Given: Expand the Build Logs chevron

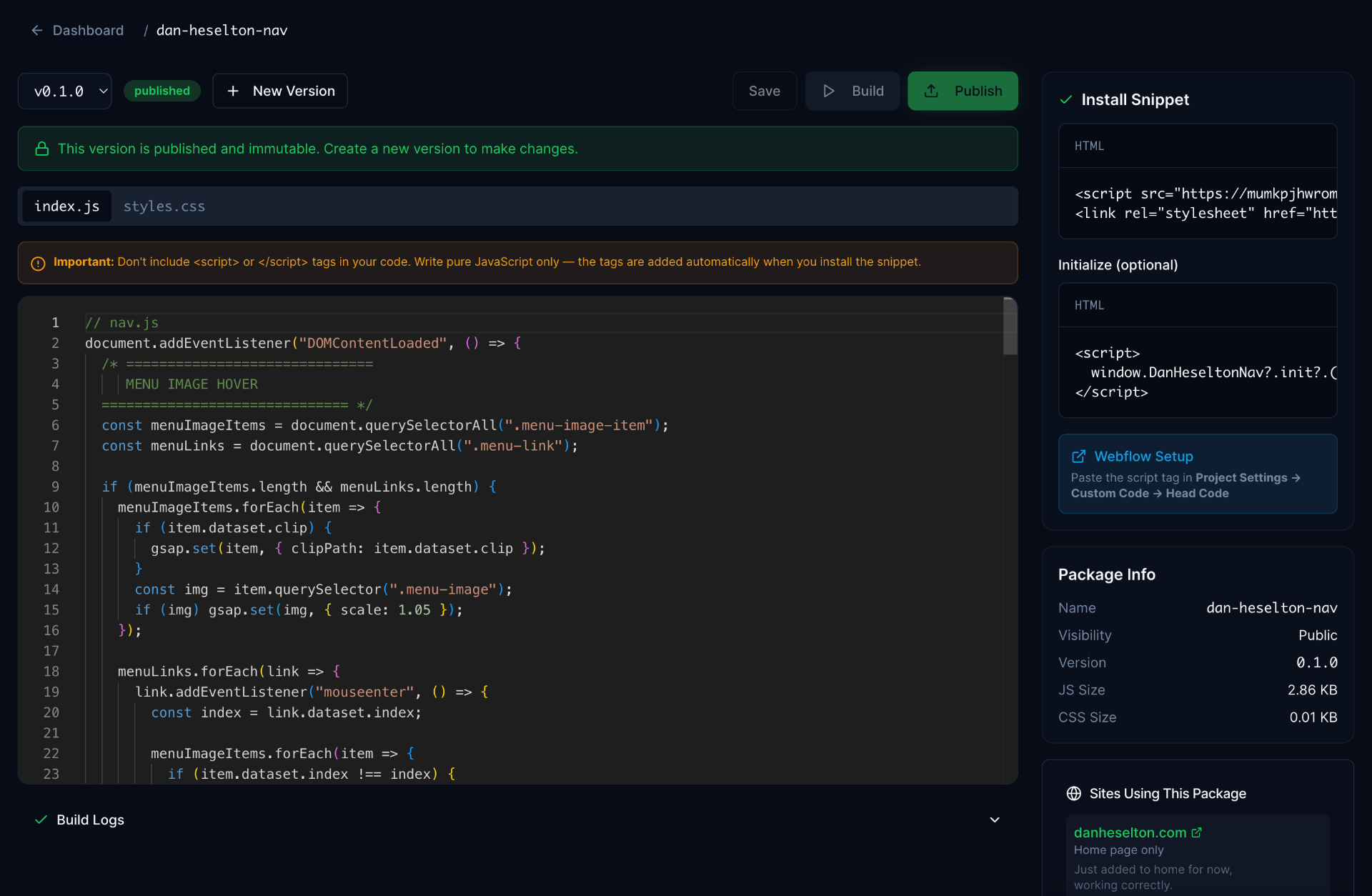Looking at the screenshot, I should [x=995, y=820].
